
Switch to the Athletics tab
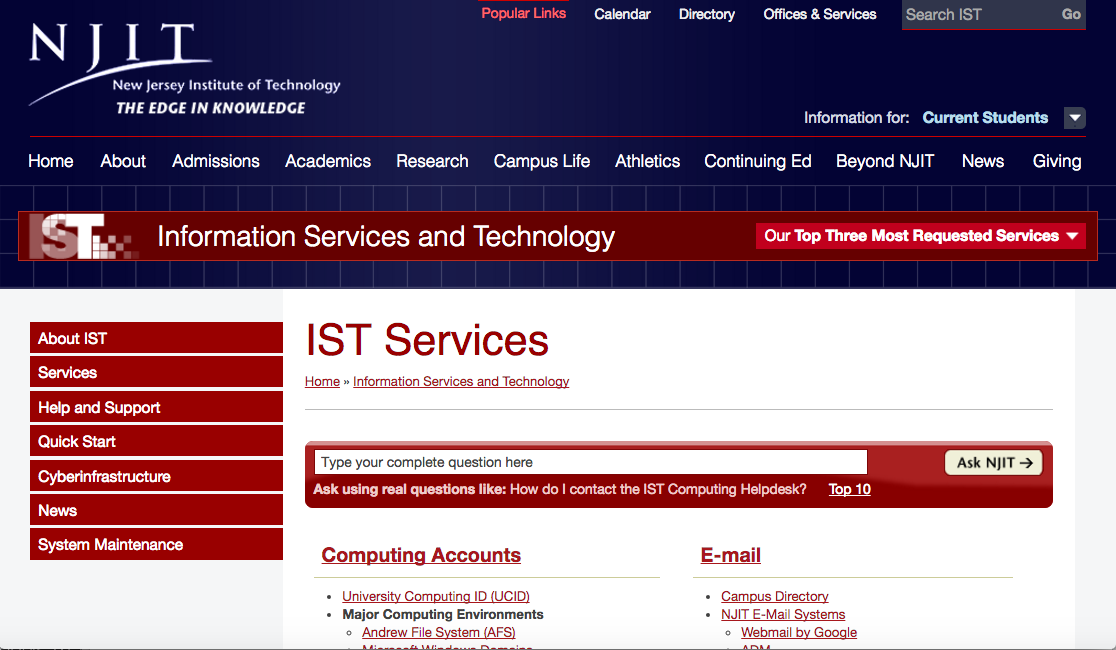647,161
